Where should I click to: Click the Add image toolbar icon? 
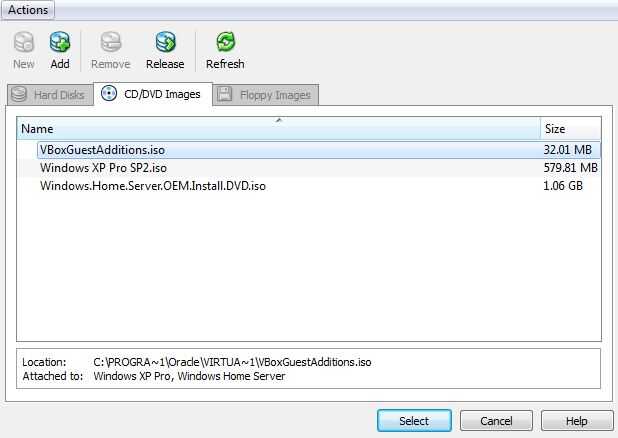click(x=60, y=42)
